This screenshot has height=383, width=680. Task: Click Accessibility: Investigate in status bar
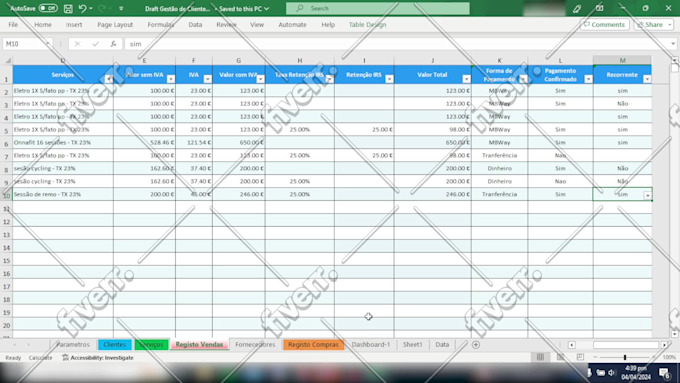pos(98,358)
